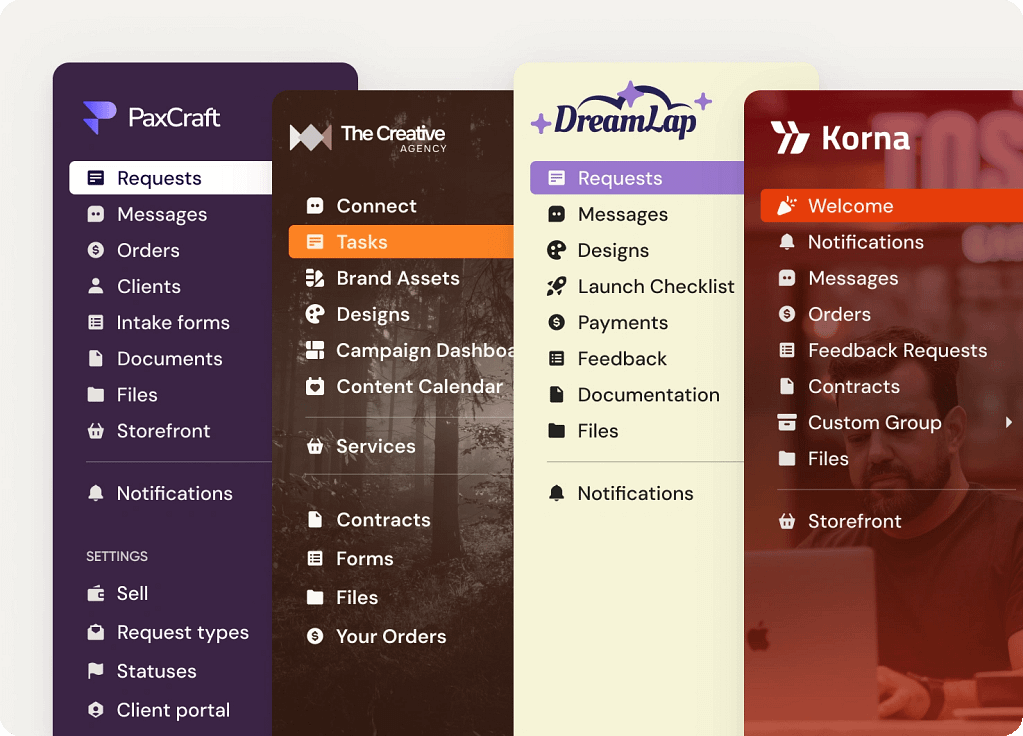Image resolution: width=1023 pixels, height=736 pixels.
Task: Open Messages icon in PaxCraft sidebar
Action: (x=96, y=215)
